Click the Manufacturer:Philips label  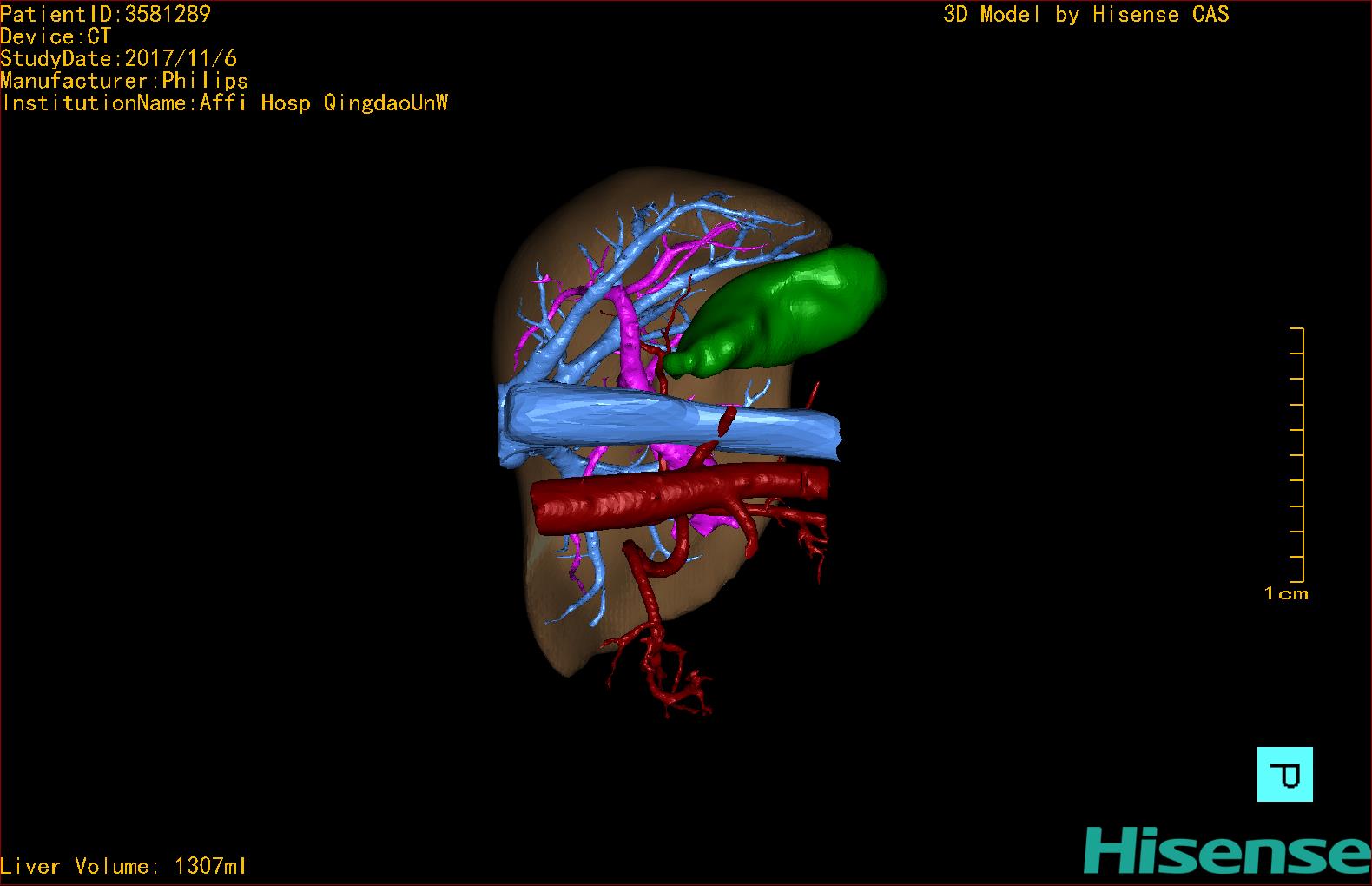click(124, 82)
